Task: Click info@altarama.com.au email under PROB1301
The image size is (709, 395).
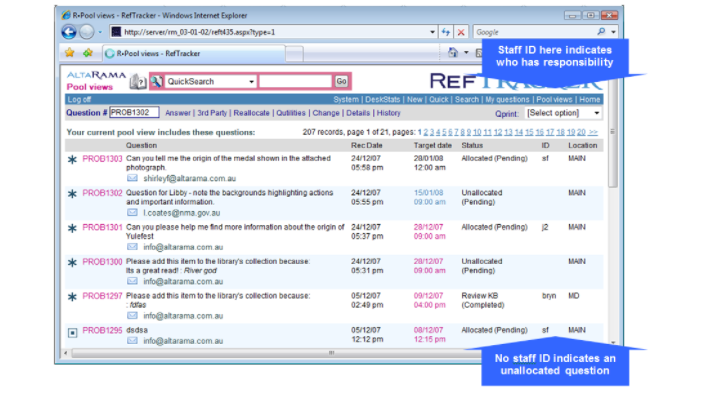Action: pos(183,247)
